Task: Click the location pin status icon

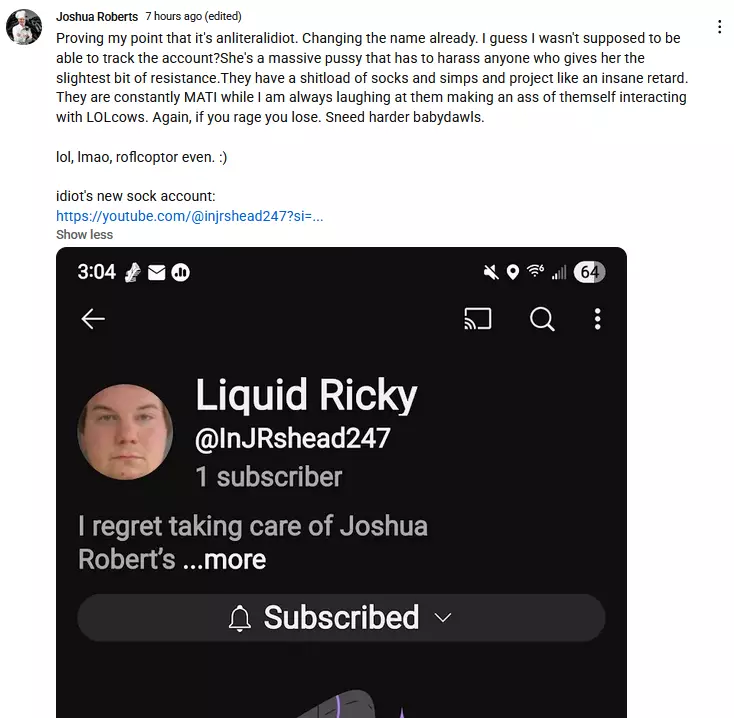Action: pyautogui.click(x=513, y=272)
